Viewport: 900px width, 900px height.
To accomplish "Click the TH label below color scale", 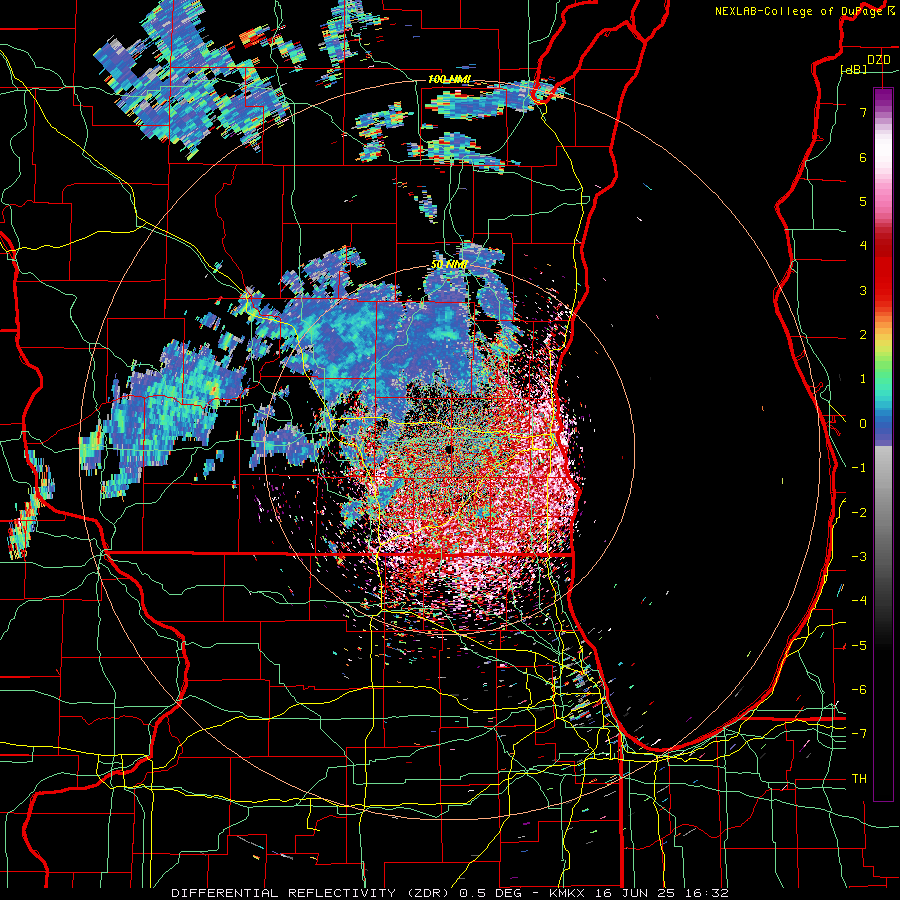I will (859, 778).
